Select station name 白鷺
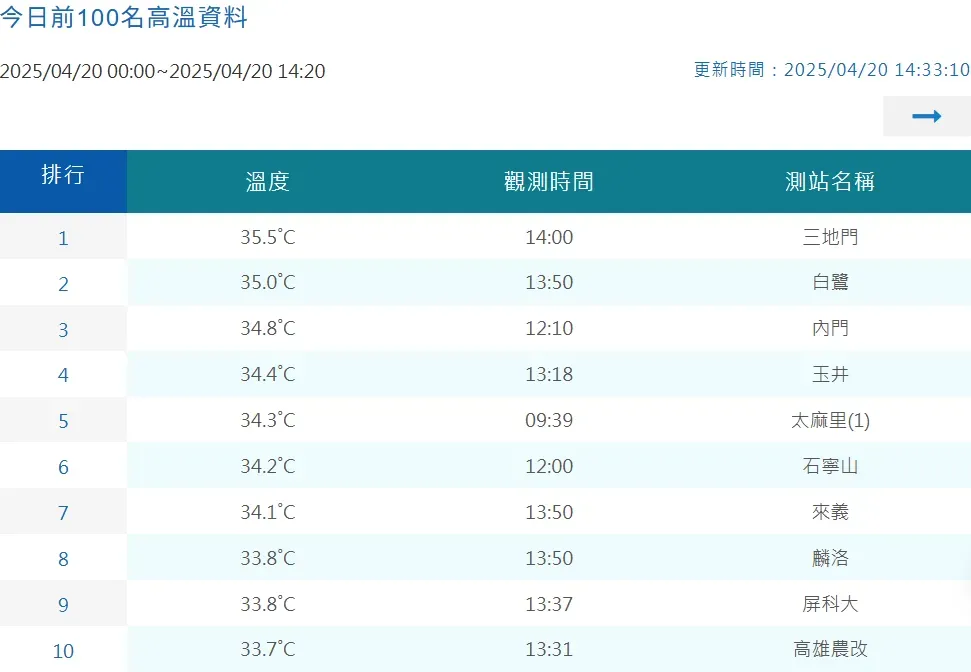 click(x=830, y=282)
